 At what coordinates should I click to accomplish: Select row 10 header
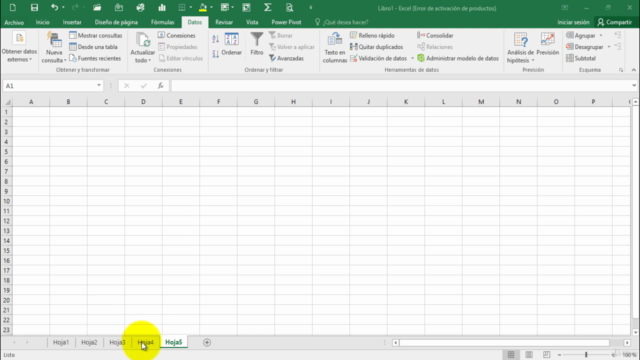coord(6,201)
